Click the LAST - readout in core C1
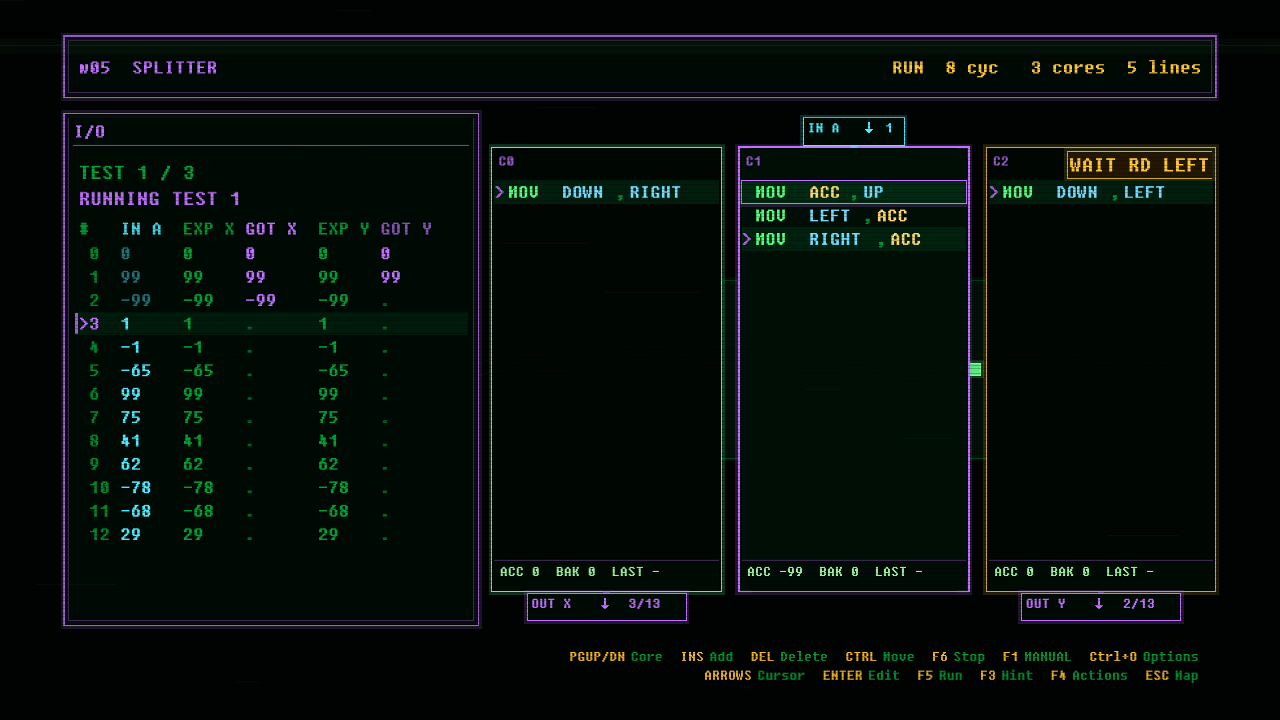This screenshot has height=720, width=1280. 899,572
